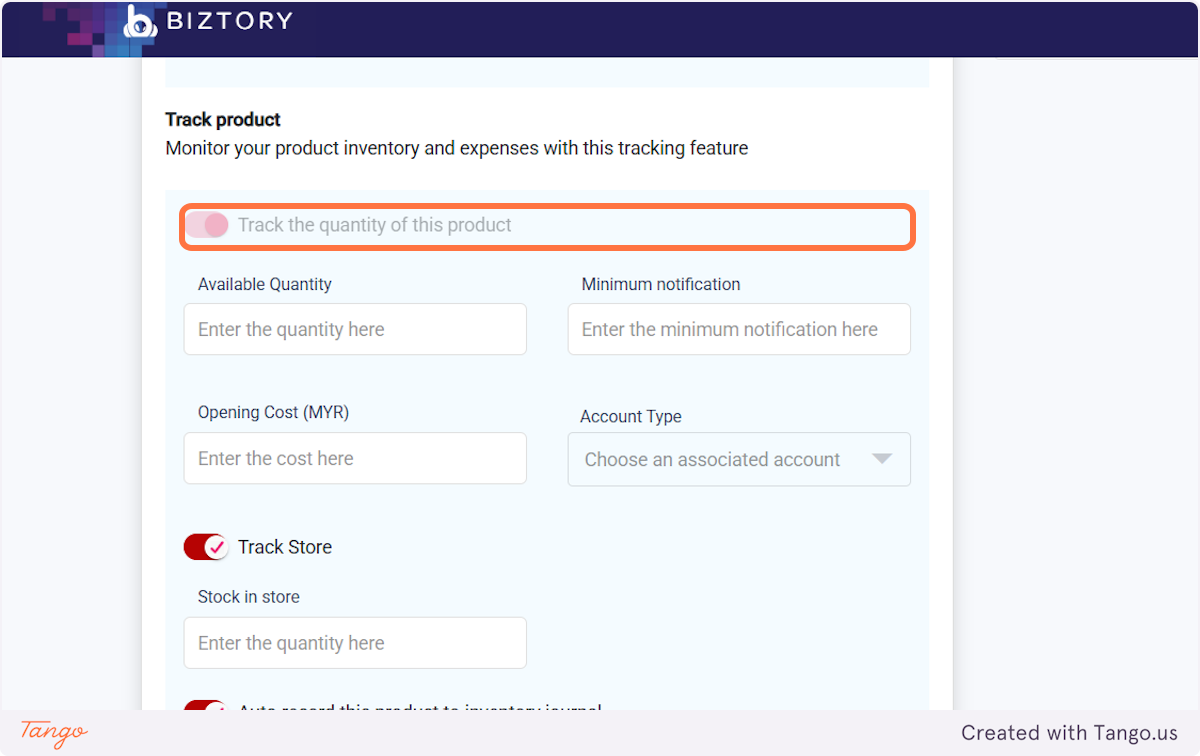Image resolution: width=1200 pixels, height=756 pixels.
Task: Click the Minimum notification input field
Action: click(739, 329)
